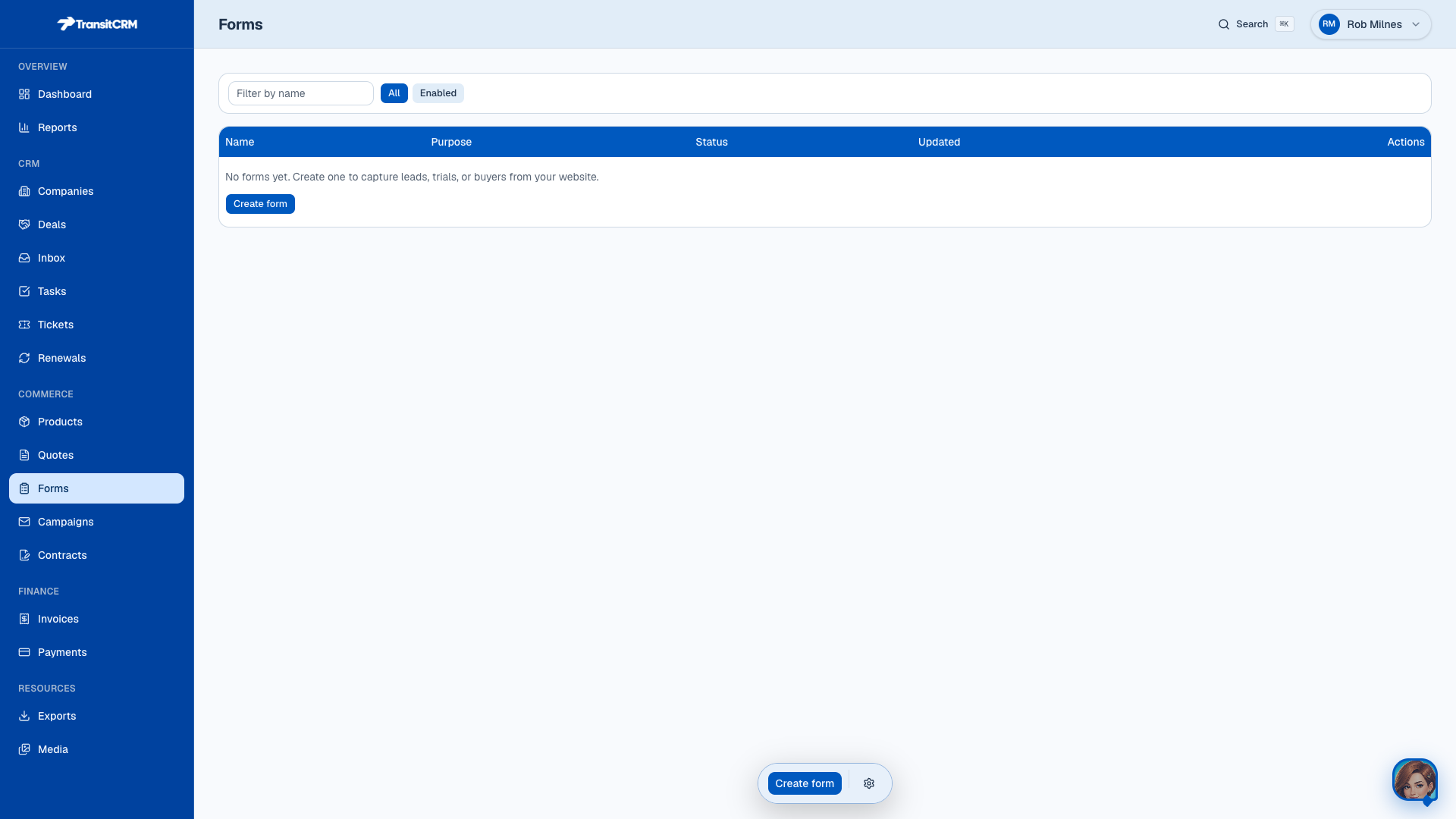Click the RM user avatar
The width and height of the screenshot is (1456, 819).
coord(1329,24)
